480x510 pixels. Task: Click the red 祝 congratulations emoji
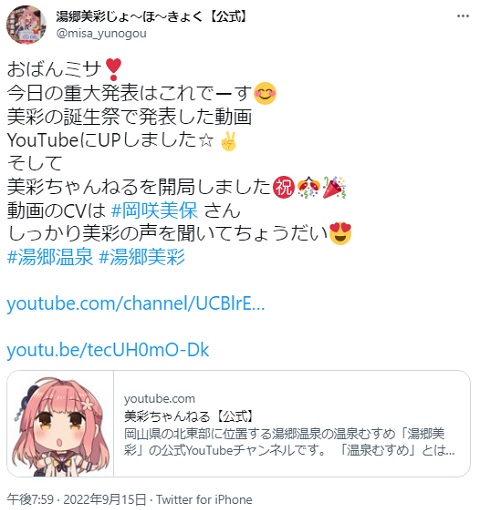284,187
